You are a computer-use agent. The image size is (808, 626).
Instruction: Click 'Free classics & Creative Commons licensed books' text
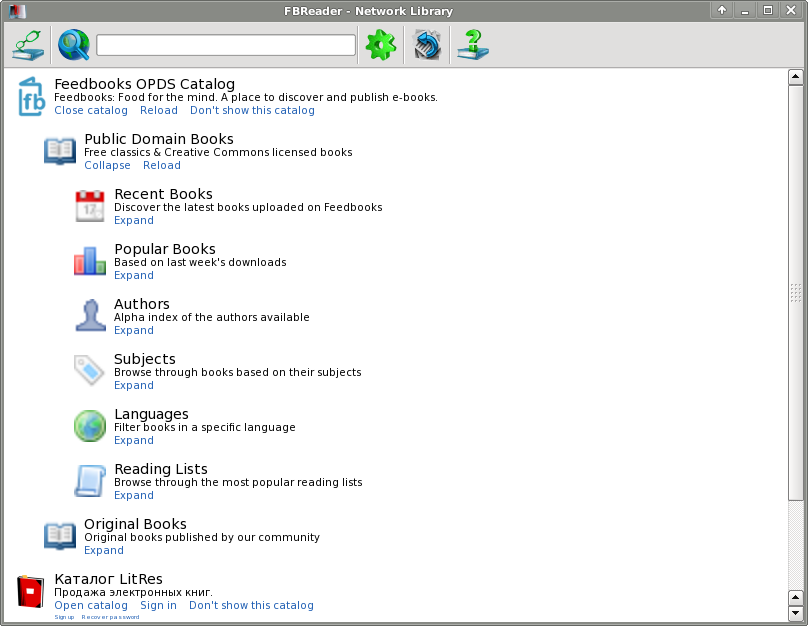click(x=218, y=153)
